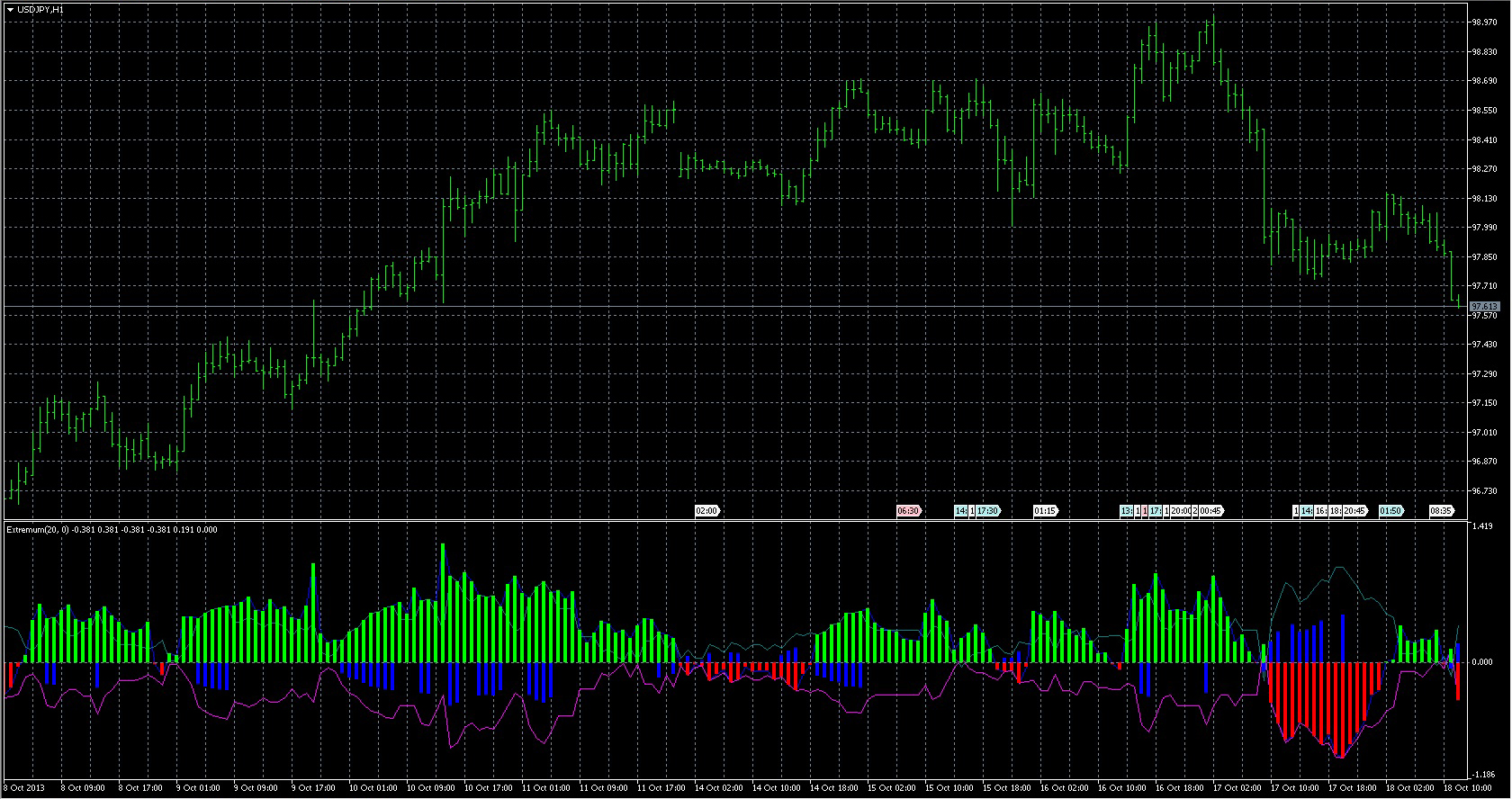The height and width of the screenshot is (799, 1512).
Task: Open the 08:35 event marker
Action: tap(1441, 511)
